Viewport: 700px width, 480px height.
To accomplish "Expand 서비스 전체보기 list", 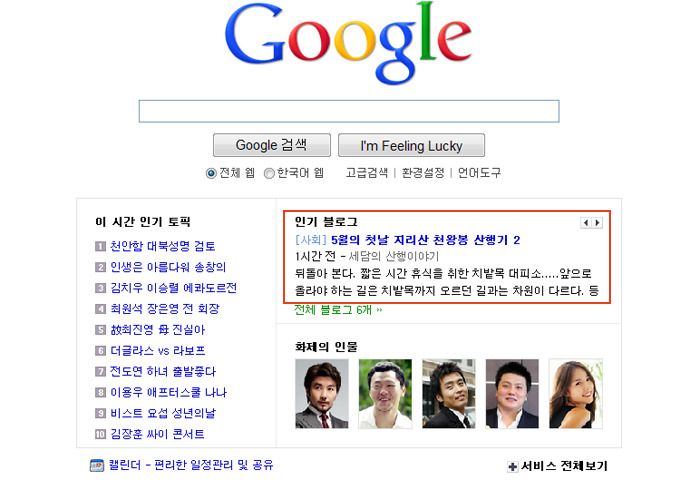I will coord(564,466).
